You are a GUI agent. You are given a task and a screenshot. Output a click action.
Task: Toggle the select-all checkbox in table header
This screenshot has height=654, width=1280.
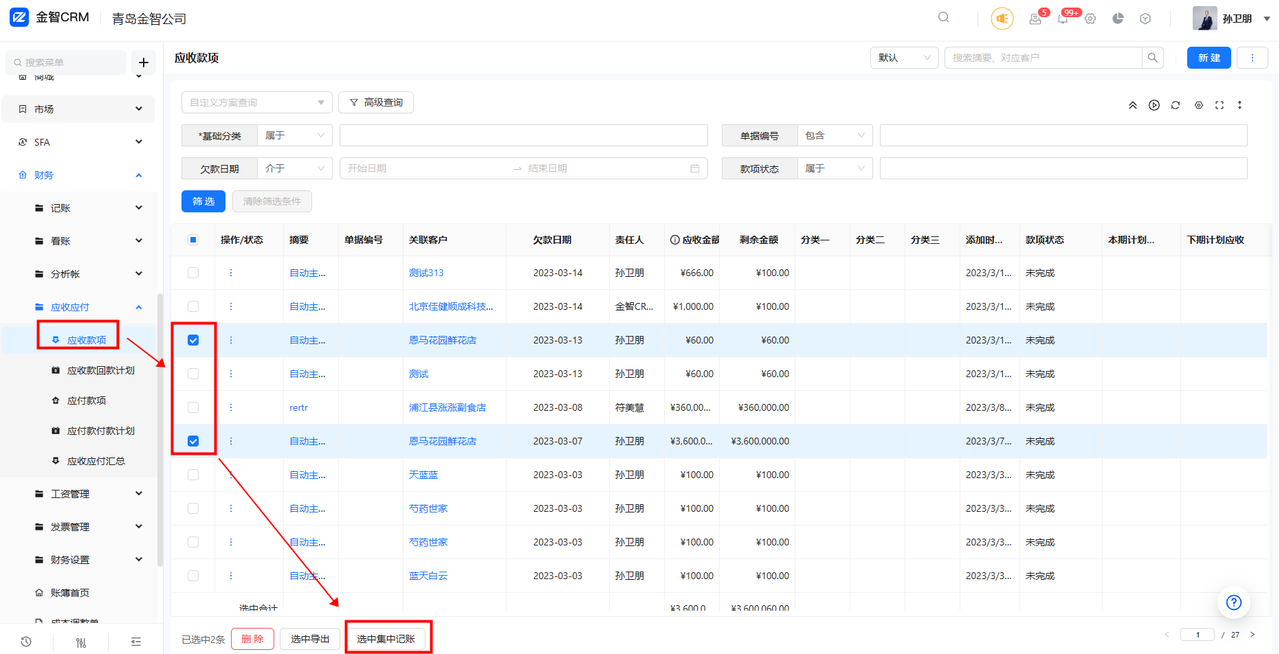click(193, 240)
